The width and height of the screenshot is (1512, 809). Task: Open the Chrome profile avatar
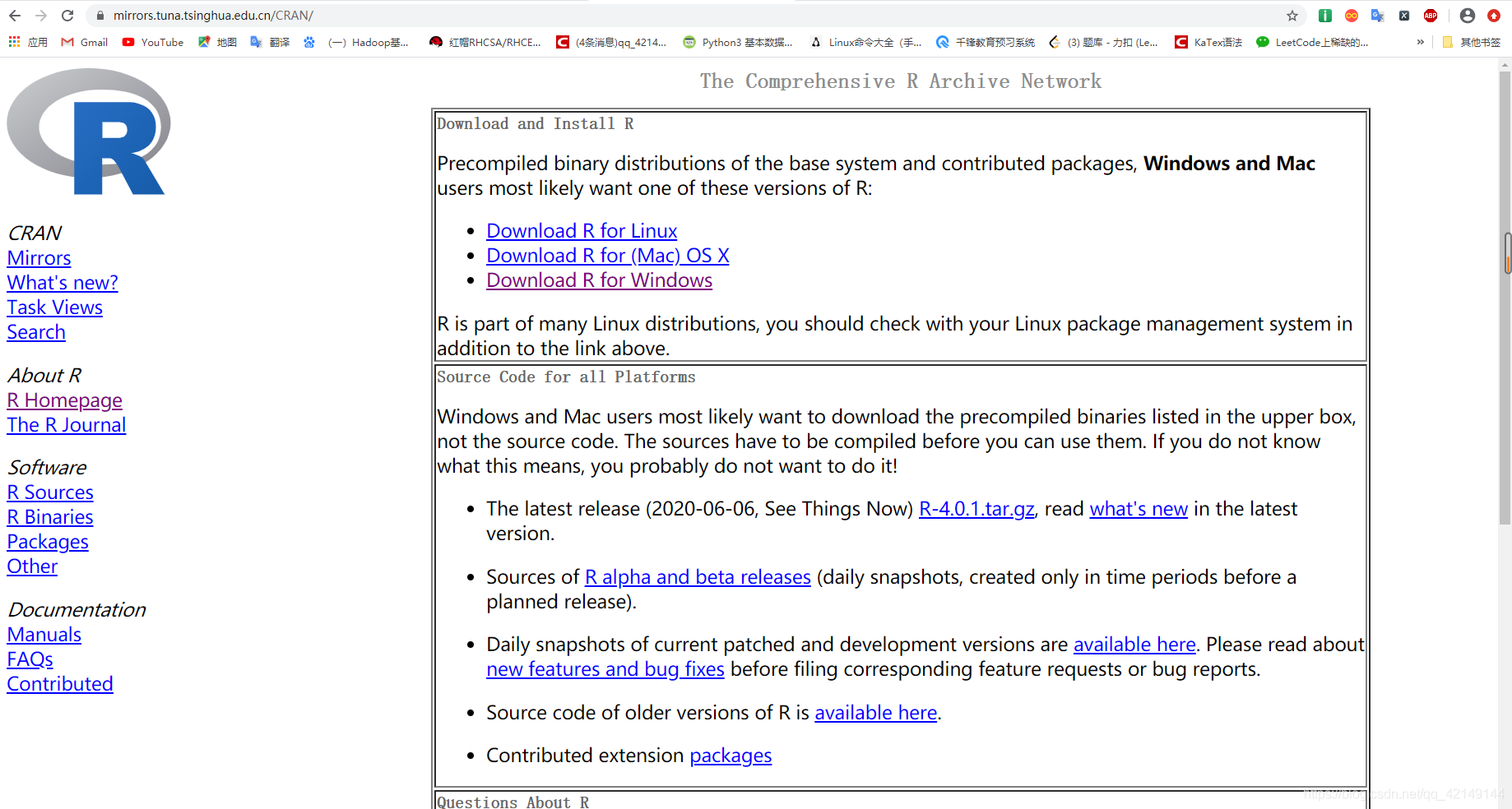[1468, 16]
